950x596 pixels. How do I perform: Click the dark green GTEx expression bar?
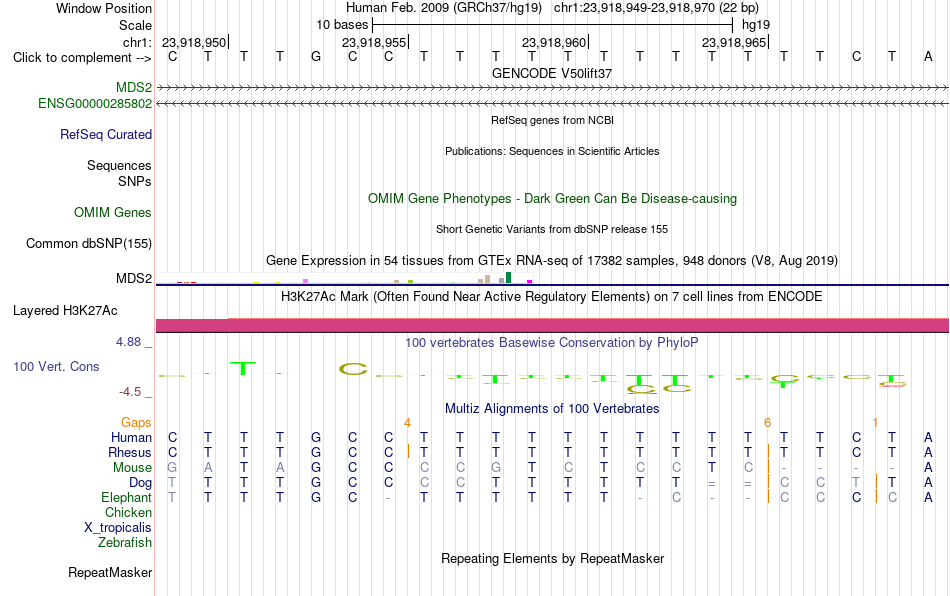tap(508, 278)
